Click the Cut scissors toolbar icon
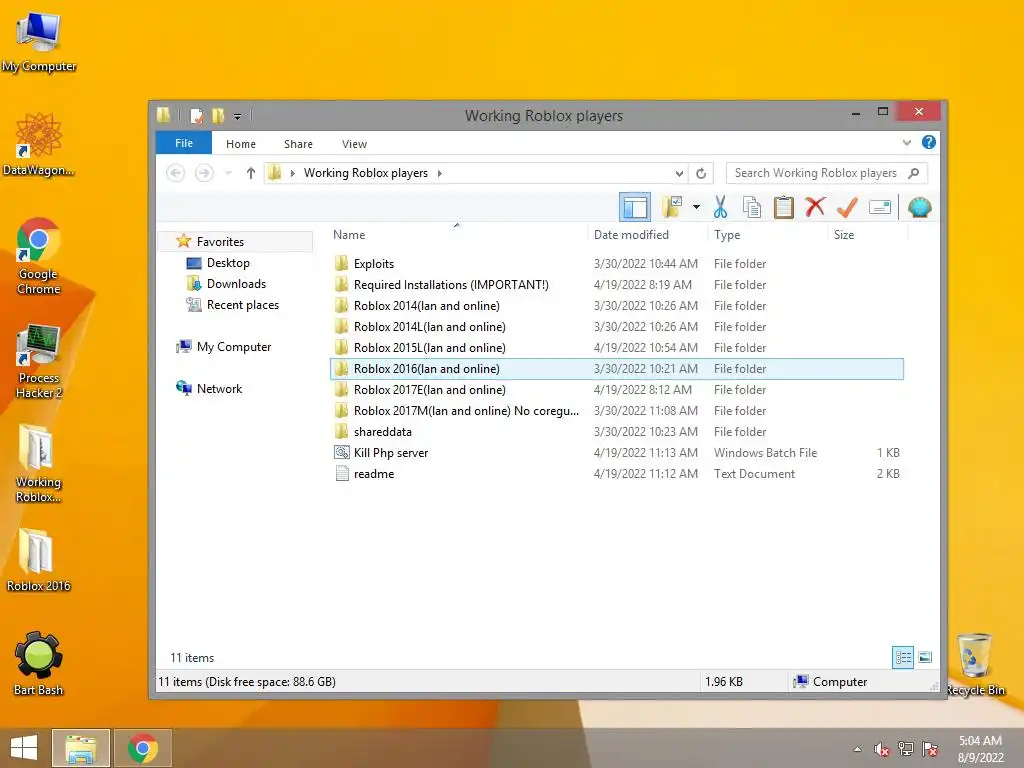Screen dimensions: 1024x768 (720, 208)
